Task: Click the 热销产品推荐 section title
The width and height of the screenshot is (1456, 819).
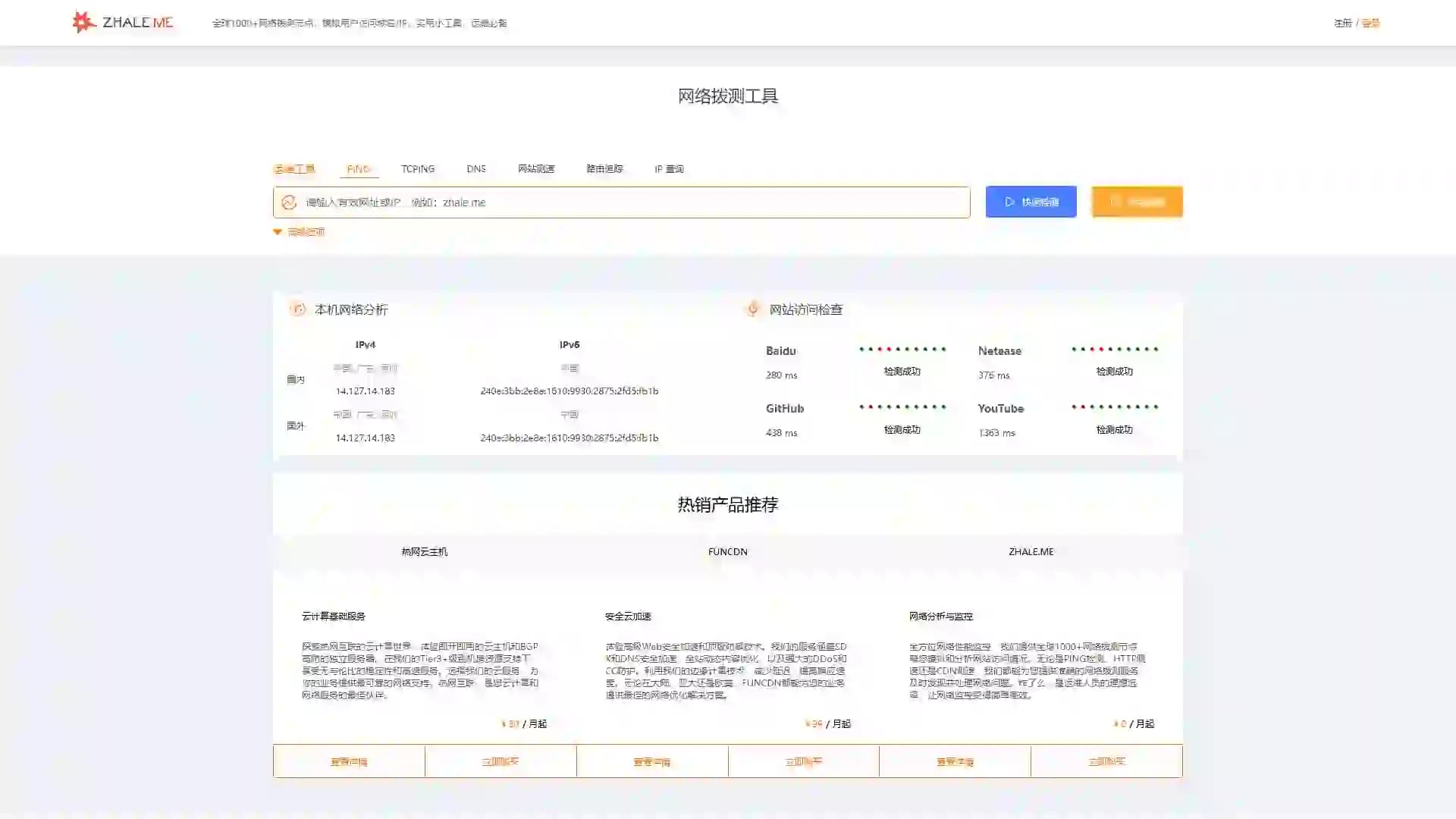Action: tap(728, 505)
